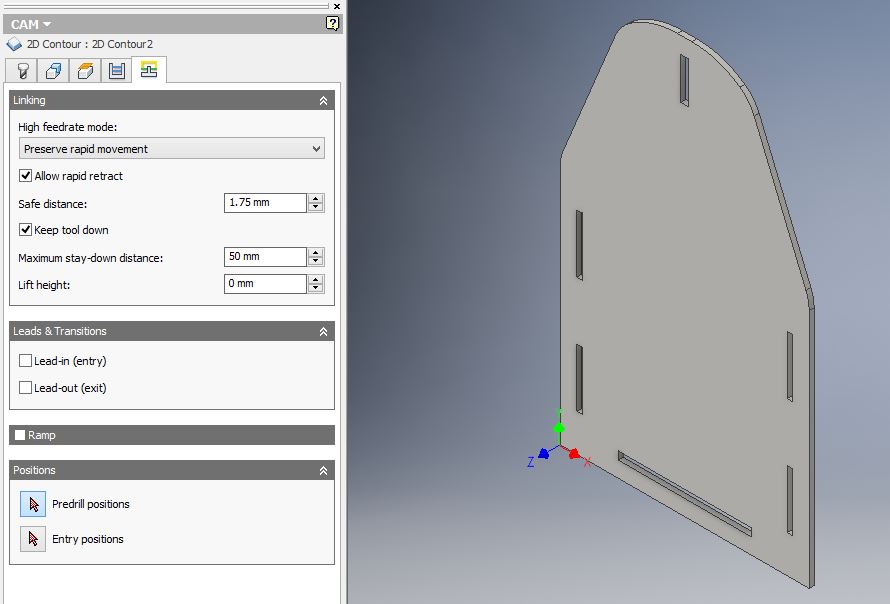This screenshot has height=604, width=890.
Task: Click the green Y axis arrow
Action: coord(559,427)
